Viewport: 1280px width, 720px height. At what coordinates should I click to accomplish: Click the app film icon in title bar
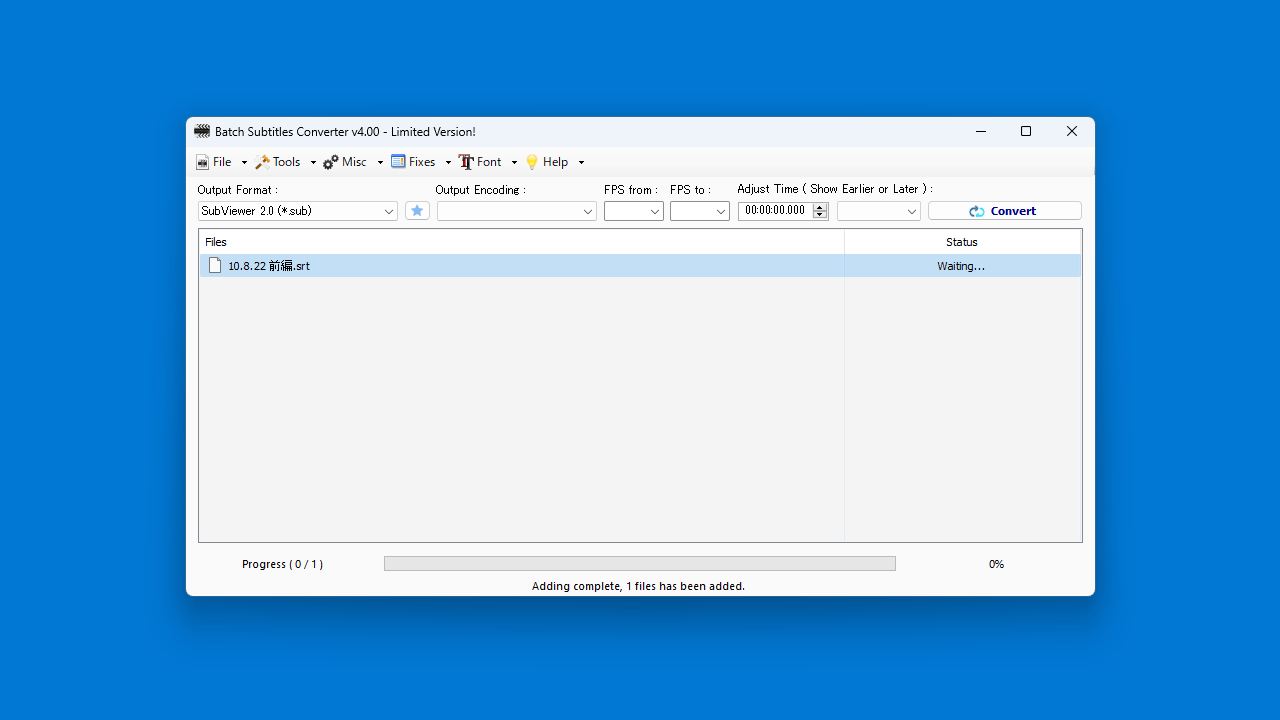[202, 132]
